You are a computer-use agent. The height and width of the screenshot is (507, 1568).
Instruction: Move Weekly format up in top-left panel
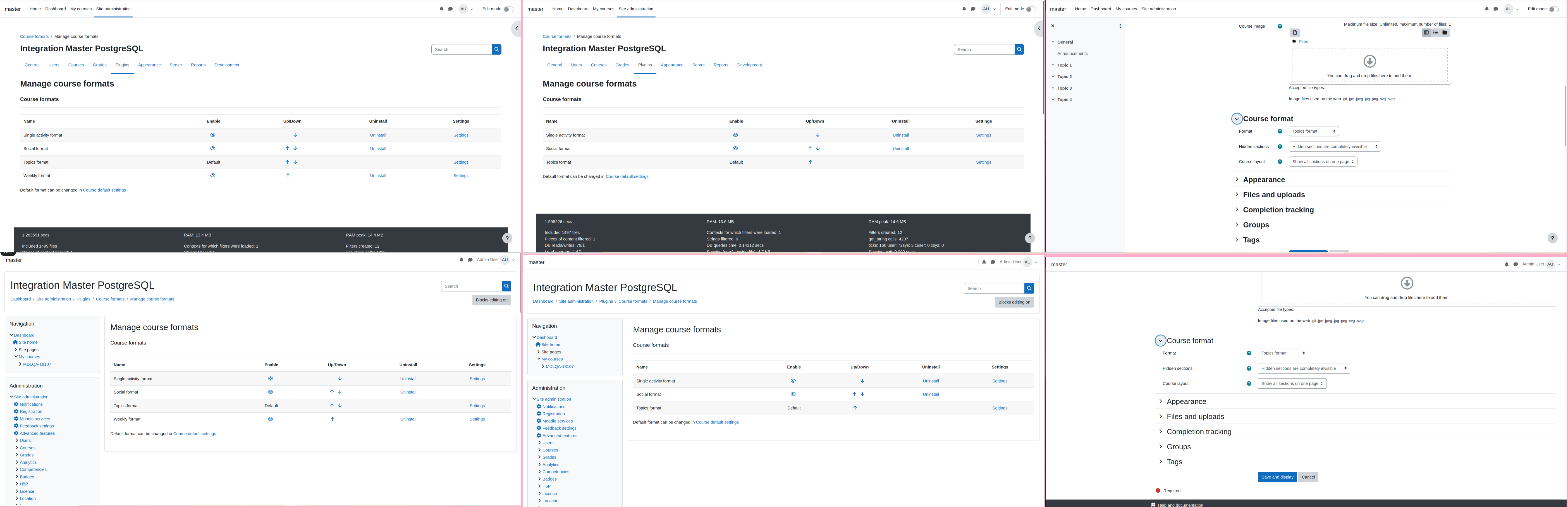tap(288, 175)
